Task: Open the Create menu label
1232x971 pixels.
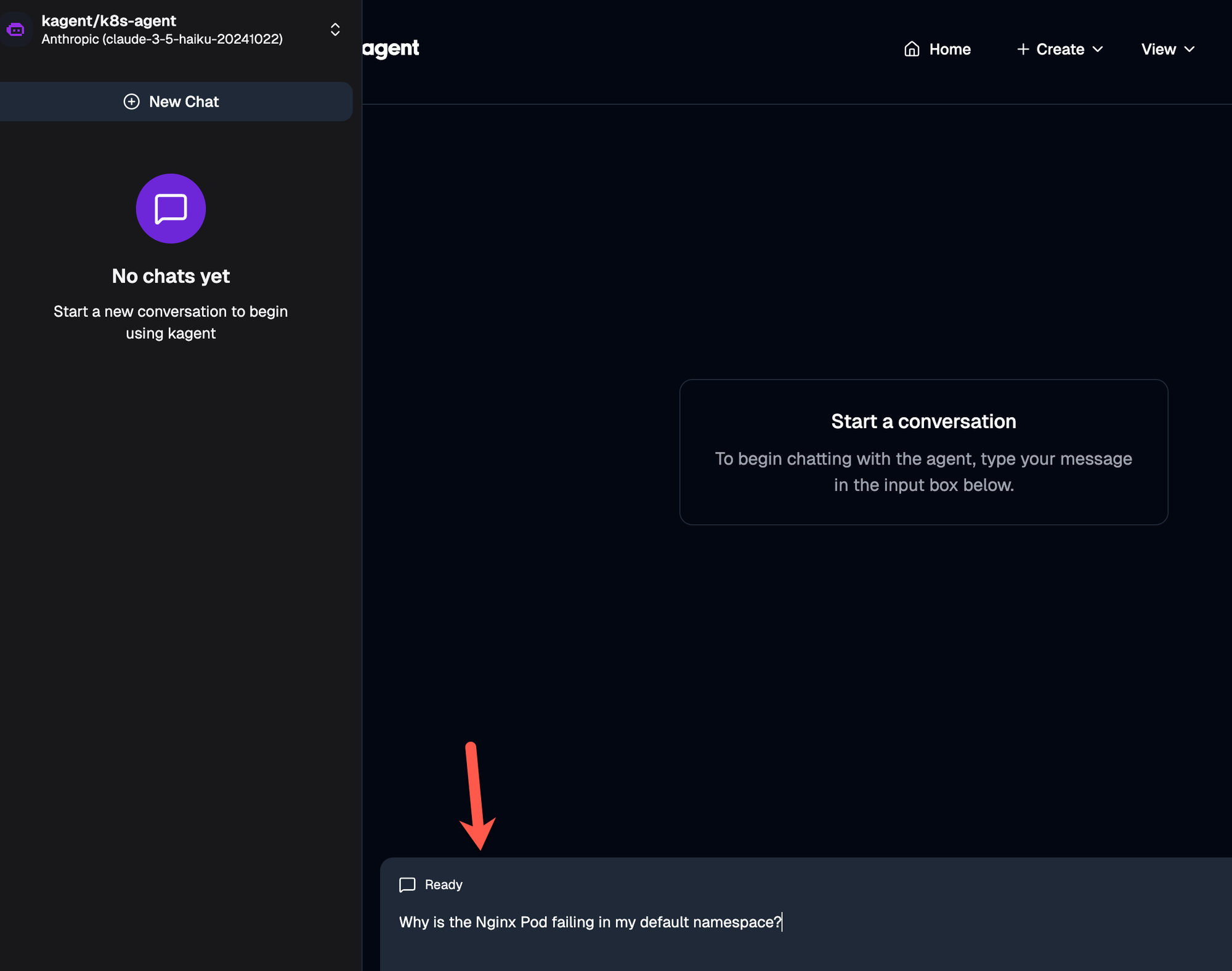Action: click(x=1060, y=49)
